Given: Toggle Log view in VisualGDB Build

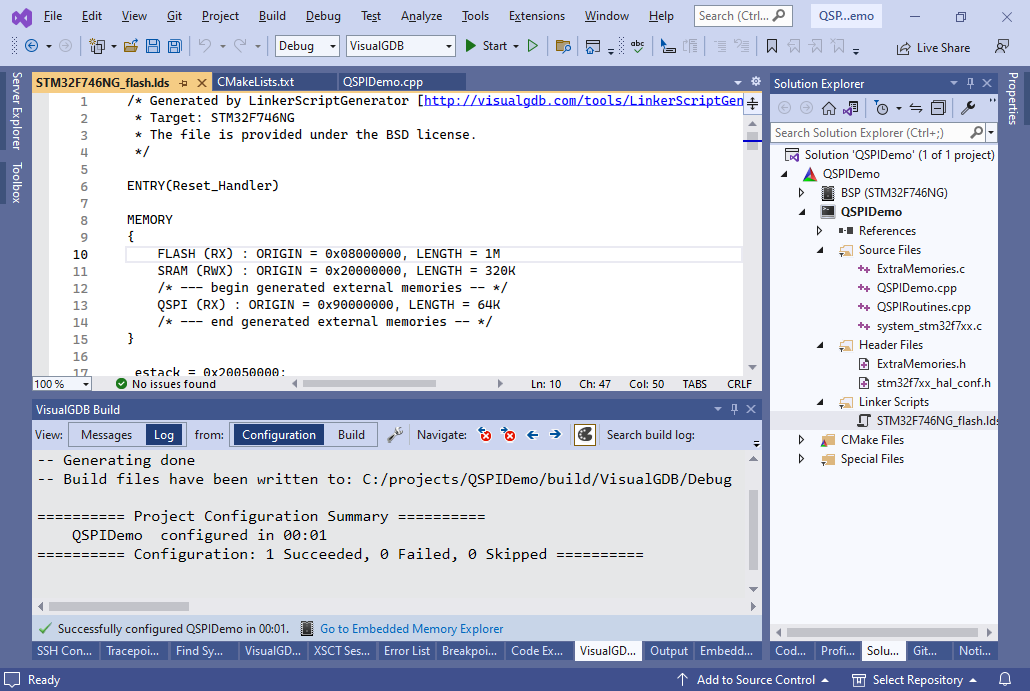Looking at the screenshot, I should 164,435.
